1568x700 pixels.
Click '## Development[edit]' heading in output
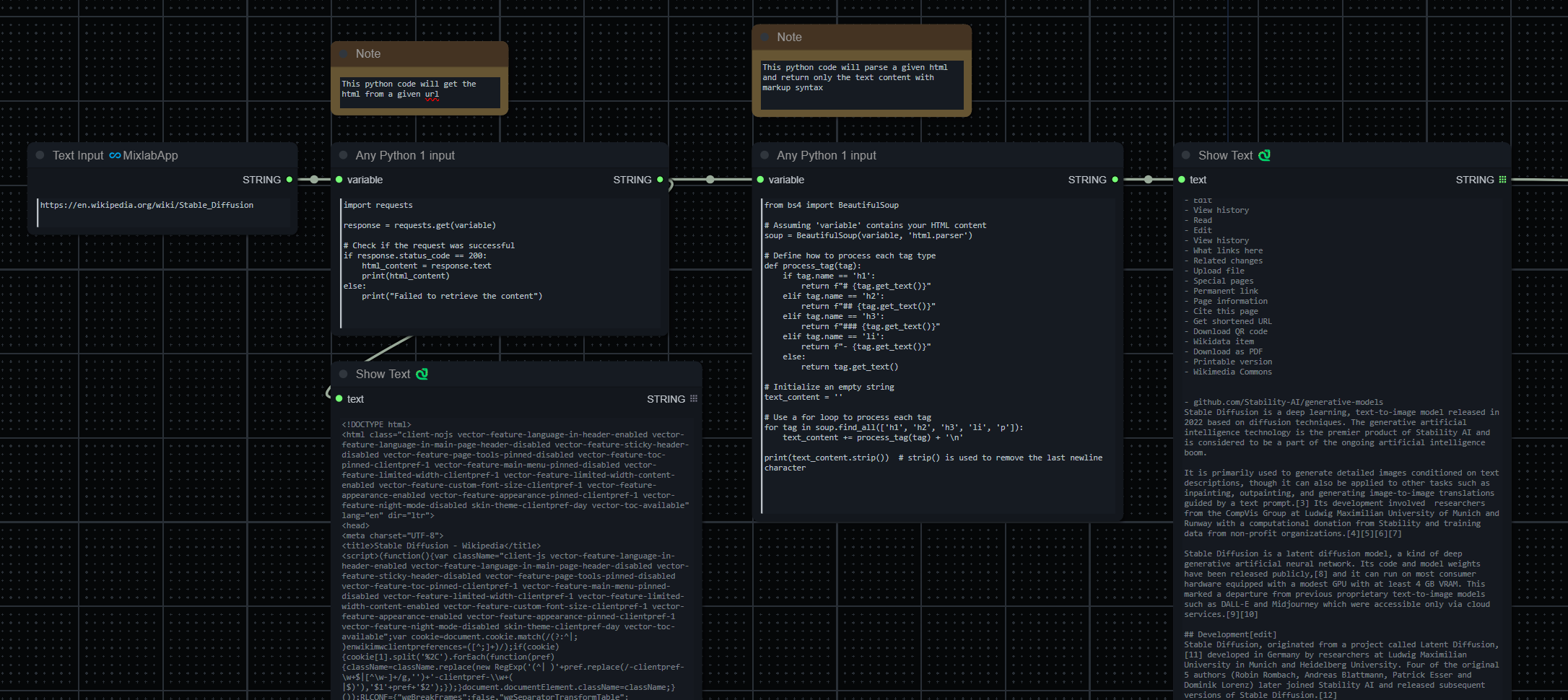(1230, 634)
